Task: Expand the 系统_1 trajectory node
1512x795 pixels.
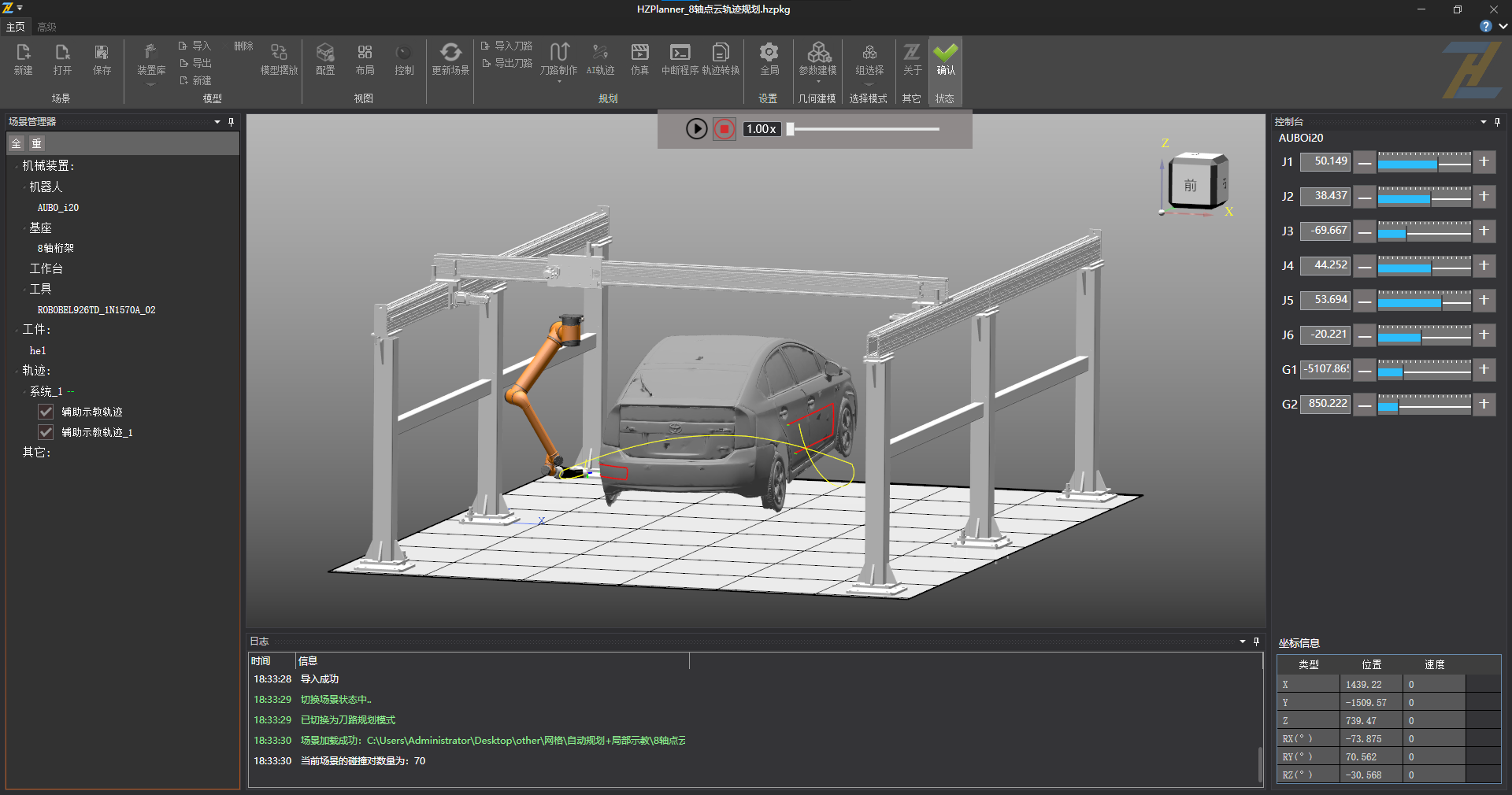Action: 24,391
